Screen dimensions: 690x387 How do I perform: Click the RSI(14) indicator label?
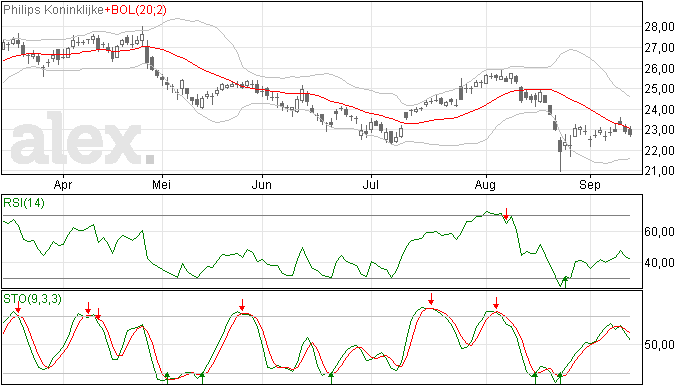click(24, 203)
